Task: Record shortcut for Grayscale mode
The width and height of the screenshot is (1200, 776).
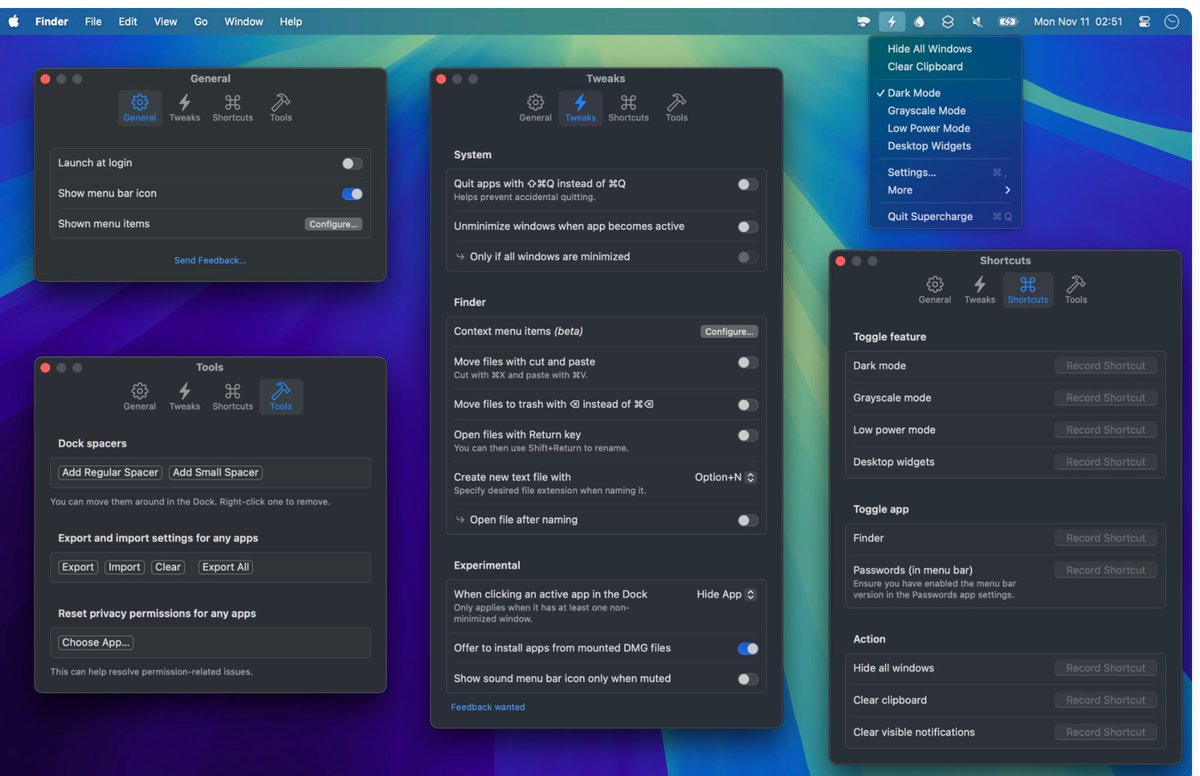Action: (1106, 398)
